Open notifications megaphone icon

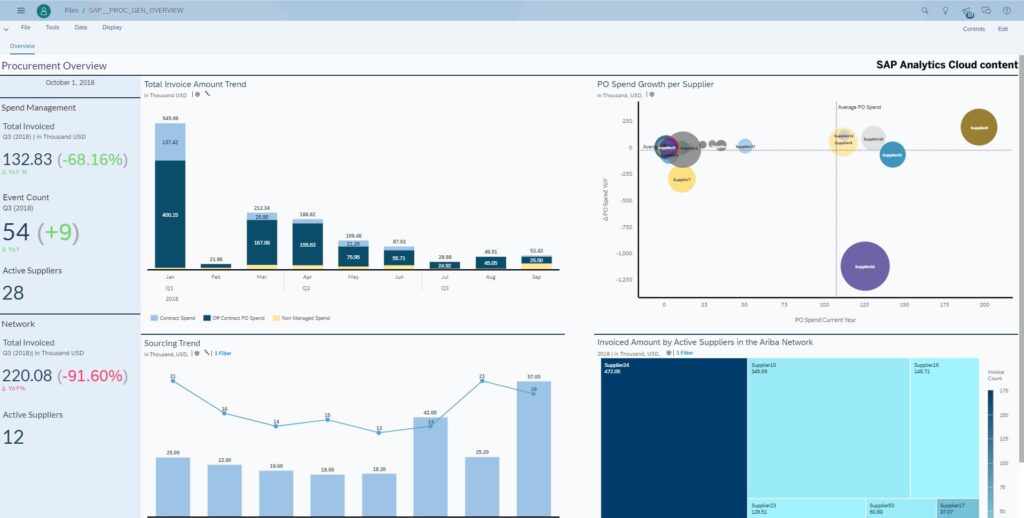[967, 11]
